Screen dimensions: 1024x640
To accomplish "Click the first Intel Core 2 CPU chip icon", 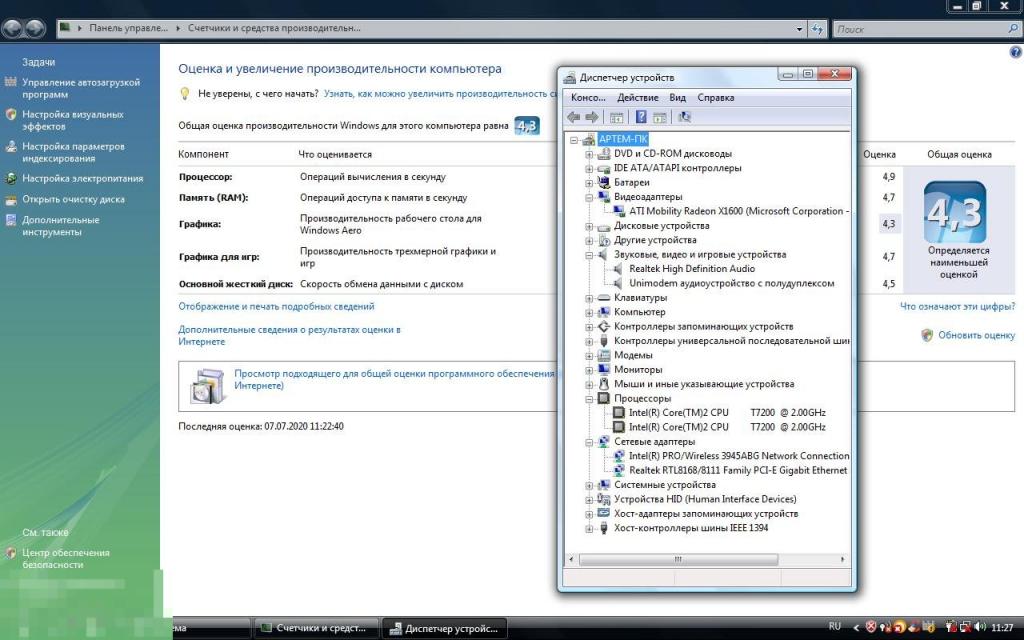I will 618,413.
